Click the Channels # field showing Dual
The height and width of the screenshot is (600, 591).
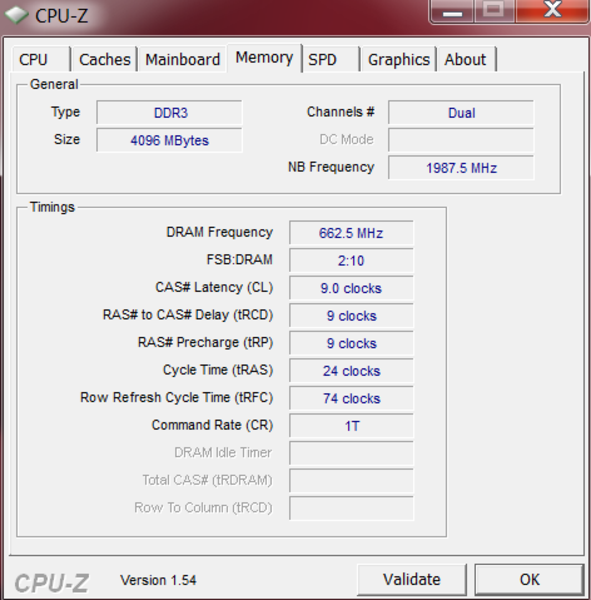(461, 112)
